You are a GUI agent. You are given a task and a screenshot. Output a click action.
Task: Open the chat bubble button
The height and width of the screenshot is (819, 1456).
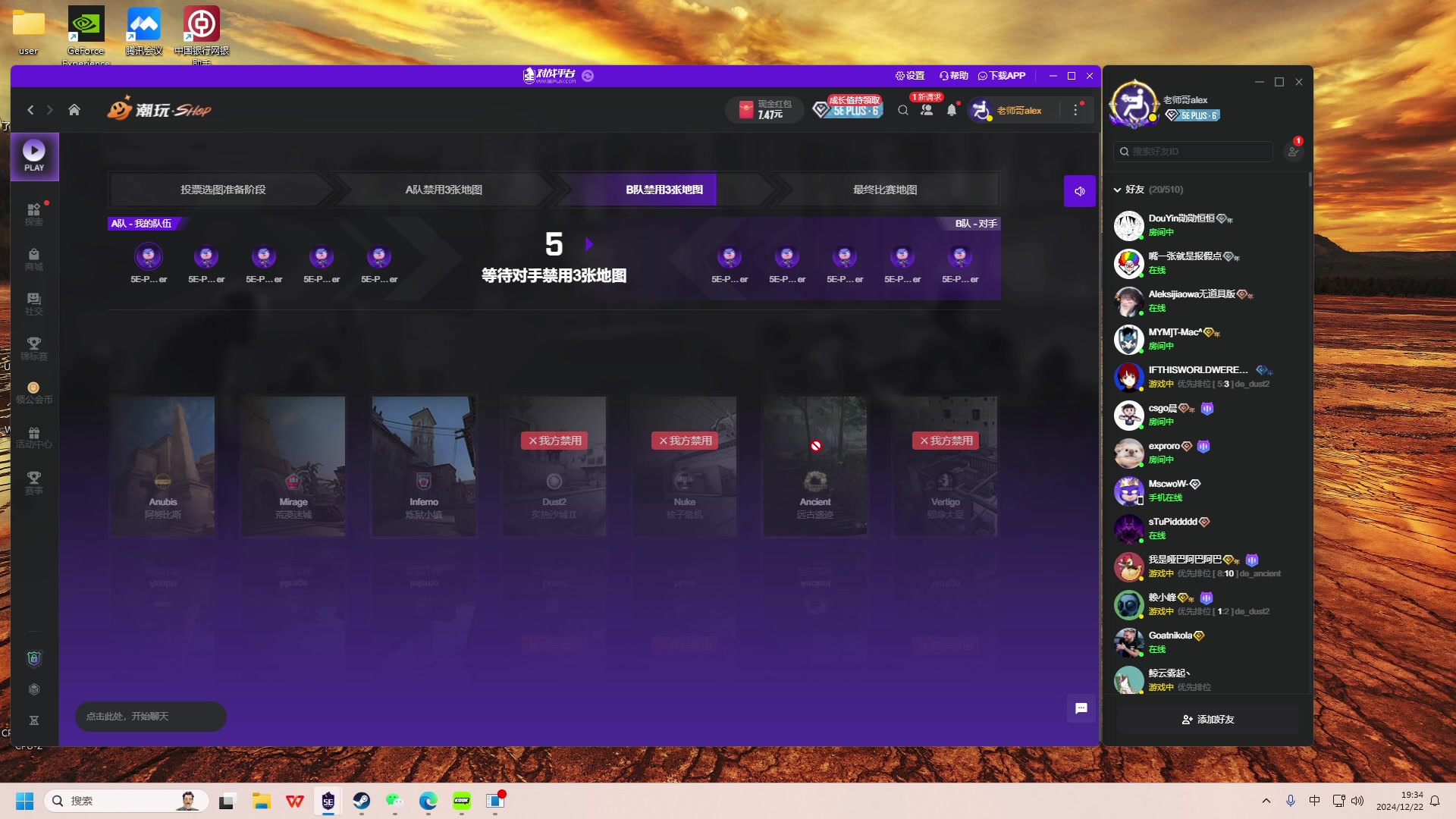tap(1081, 708)
